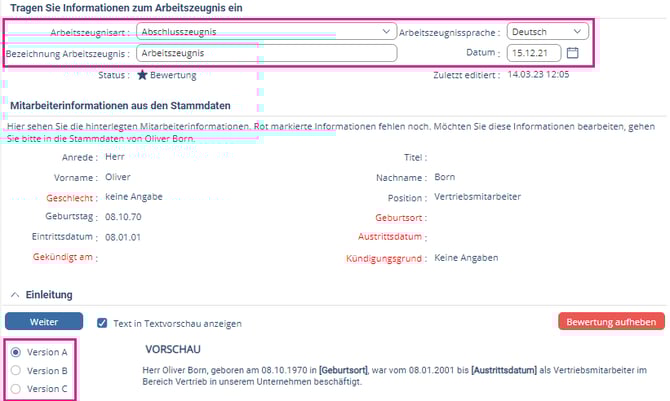Open the Arbeitszeugnissprache dropdown showing Deutsch
670x401 pixels.
click(547, 32)
